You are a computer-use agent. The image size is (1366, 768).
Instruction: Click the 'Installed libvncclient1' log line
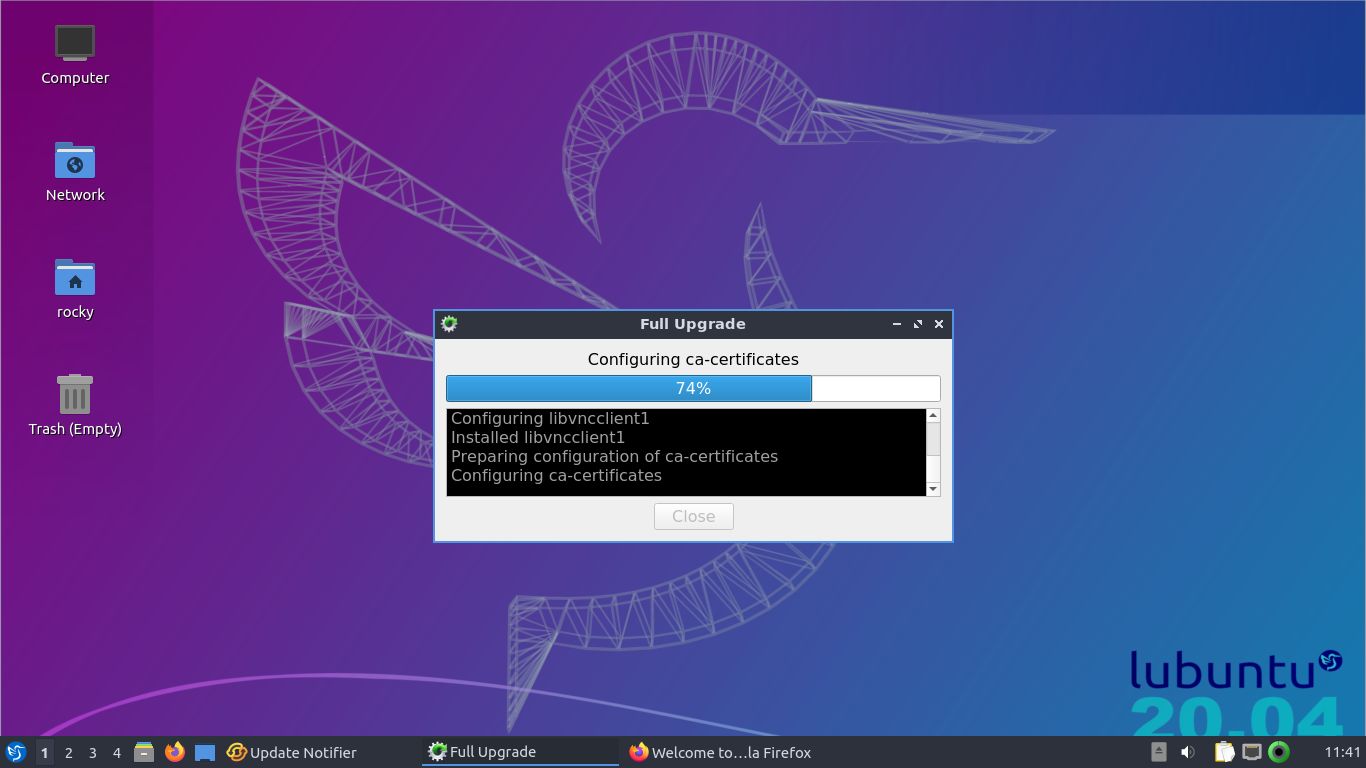click(538, 437)
